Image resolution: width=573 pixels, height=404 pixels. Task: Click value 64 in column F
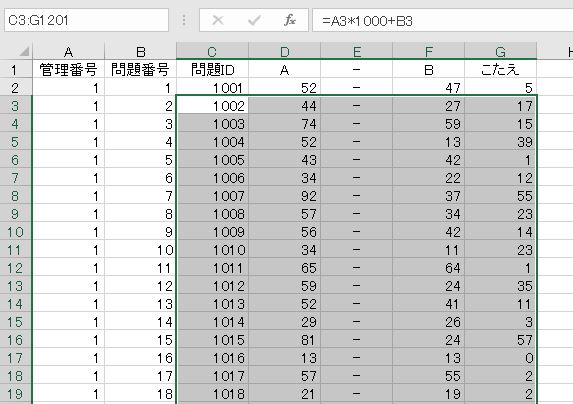[x=428, y=268]
